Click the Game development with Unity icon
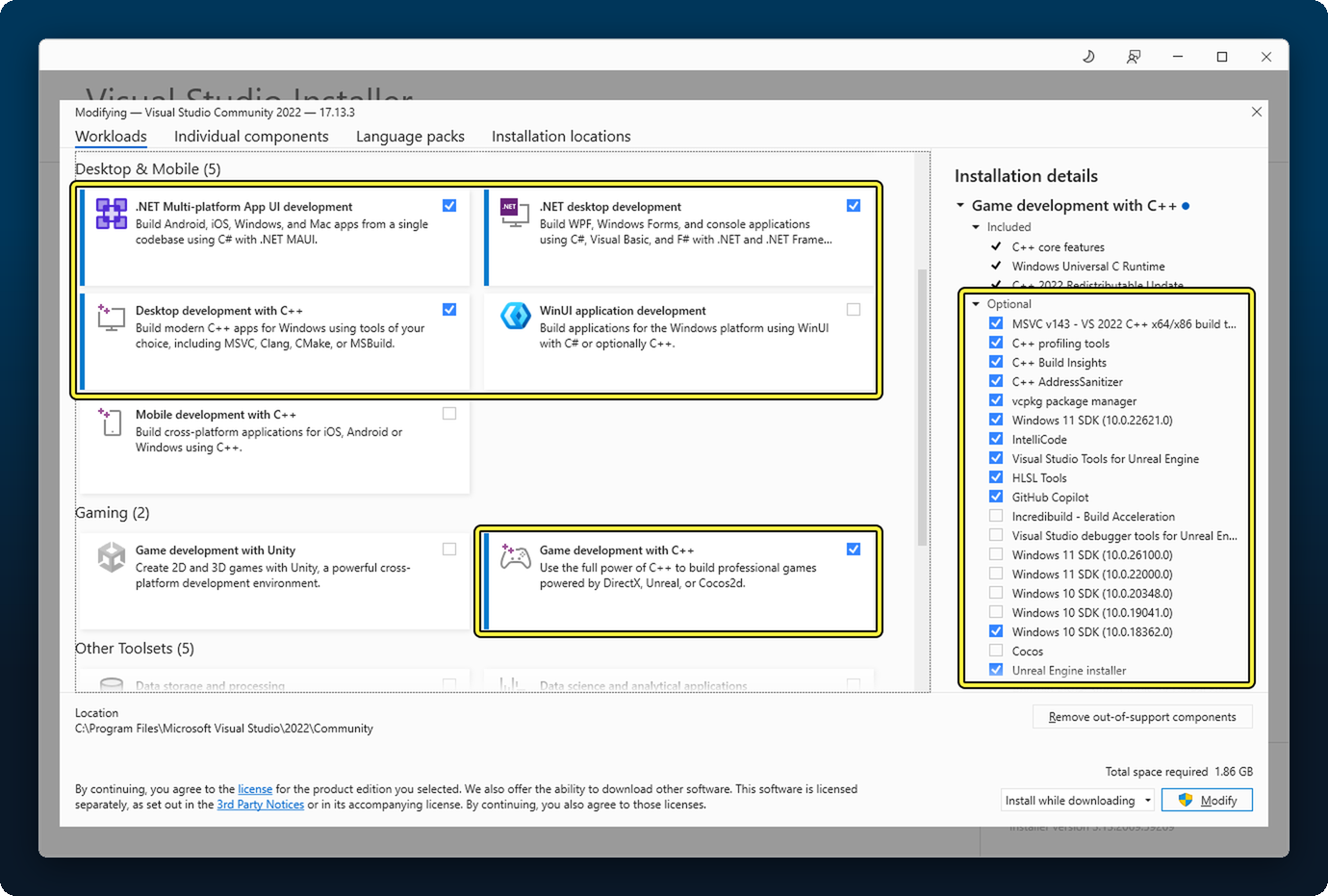This screenshot has height=896, width=1328. point(112,556)
